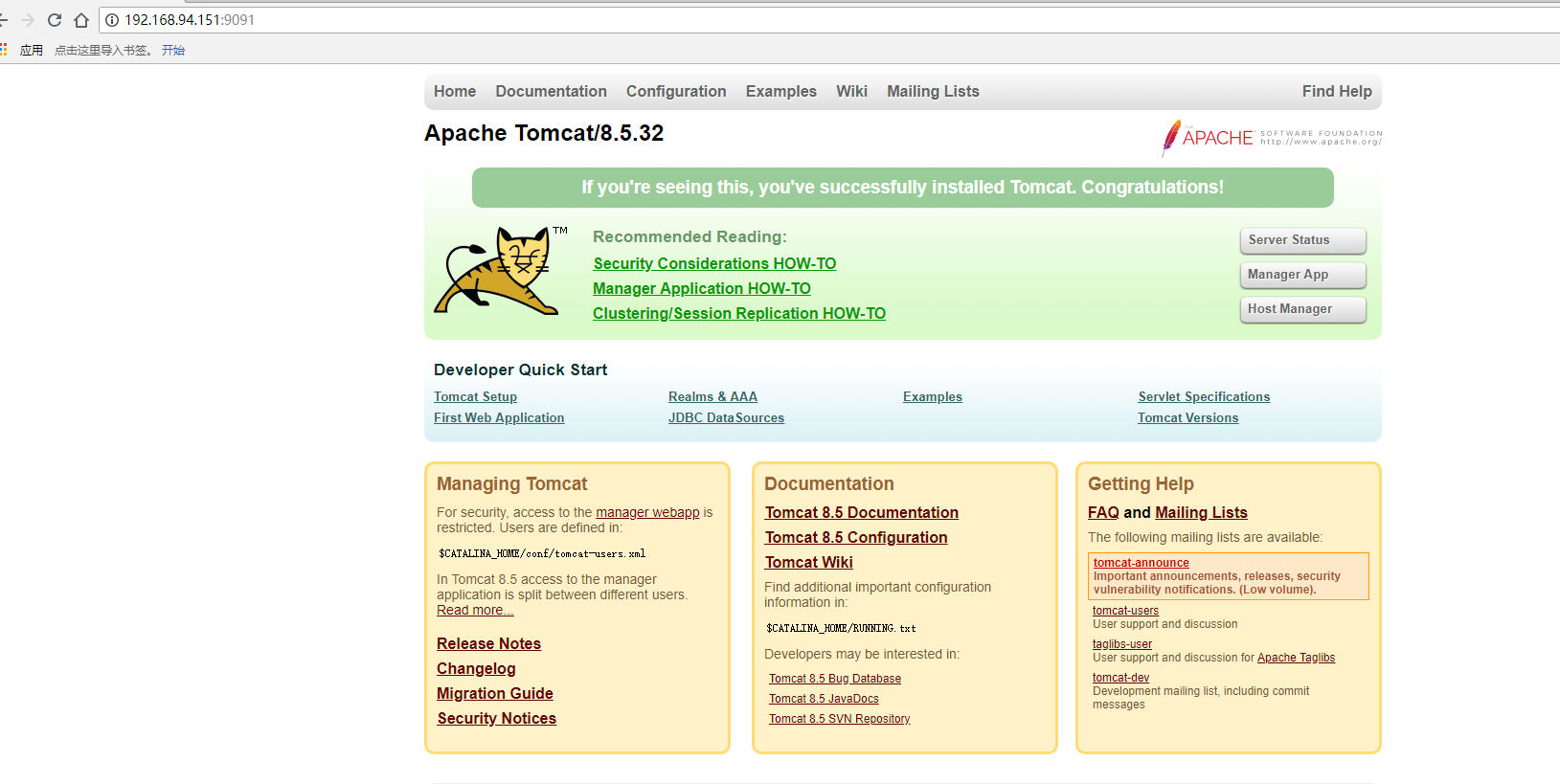Open the tomcat-users mailing list link
The image size is (1560, 784).
(1125, 611)
